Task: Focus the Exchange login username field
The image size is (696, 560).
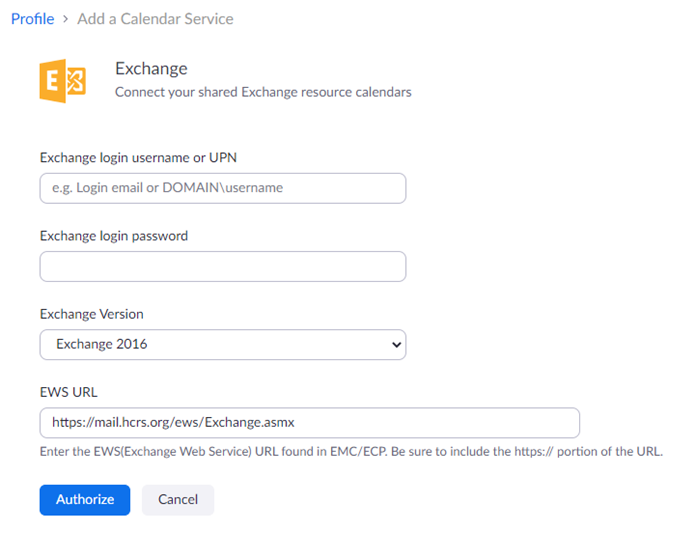Action: (x=222, y=188)
